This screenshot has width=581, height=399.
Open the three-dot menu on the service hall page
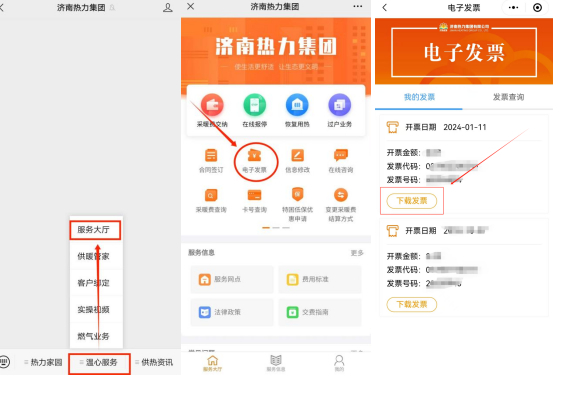(358, 6)
